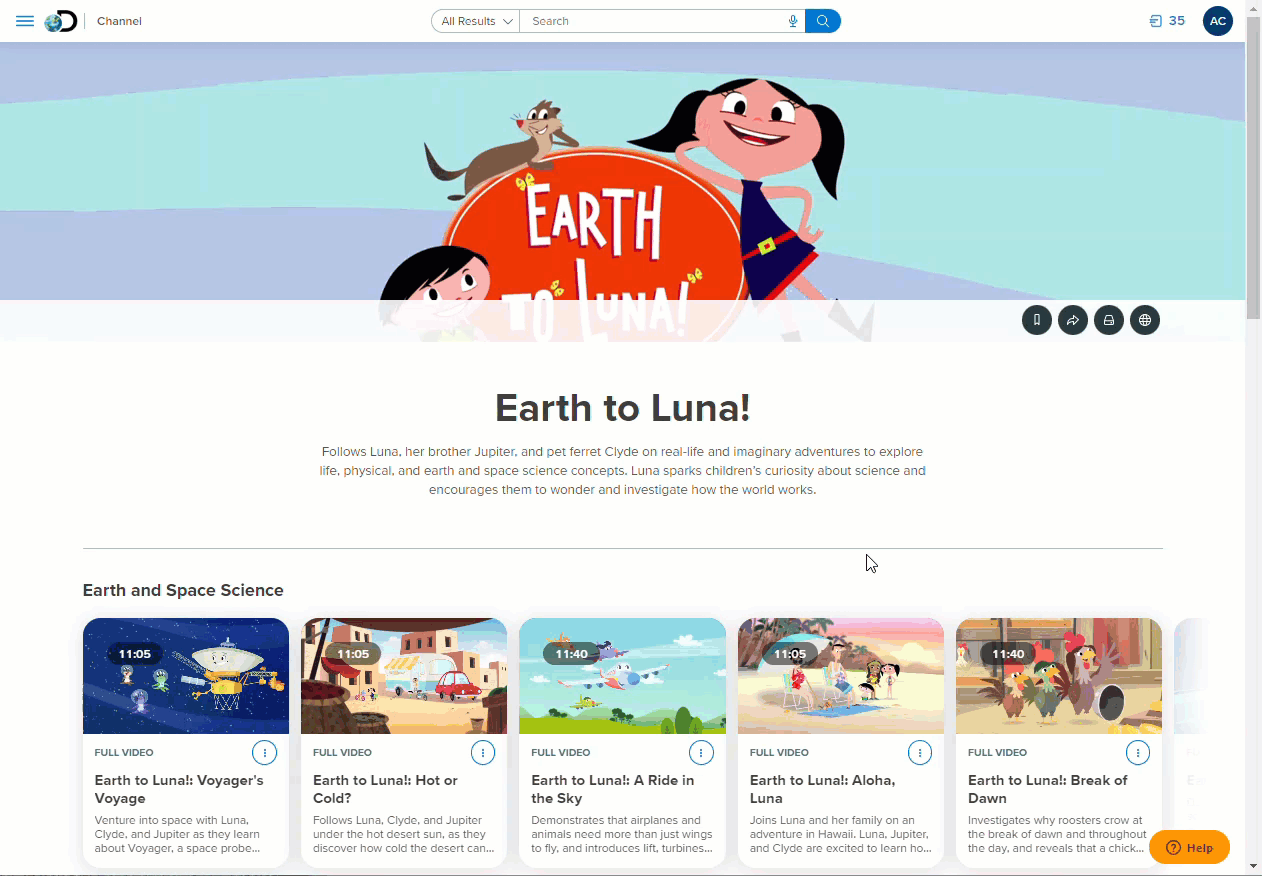Play the Aloha, Luna video thumbnail

841,676
